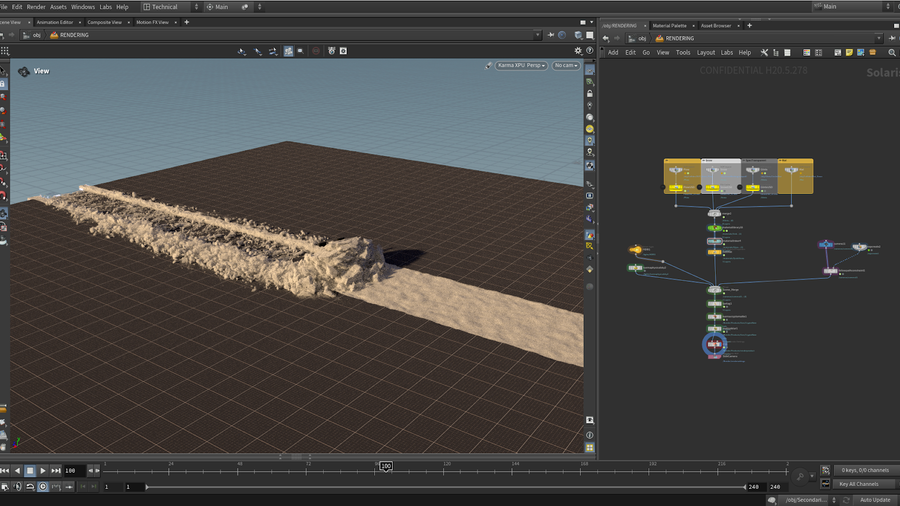Open the network editor Add menu
The width and height of the screenshot is (900, 506).
pos(613,53)
